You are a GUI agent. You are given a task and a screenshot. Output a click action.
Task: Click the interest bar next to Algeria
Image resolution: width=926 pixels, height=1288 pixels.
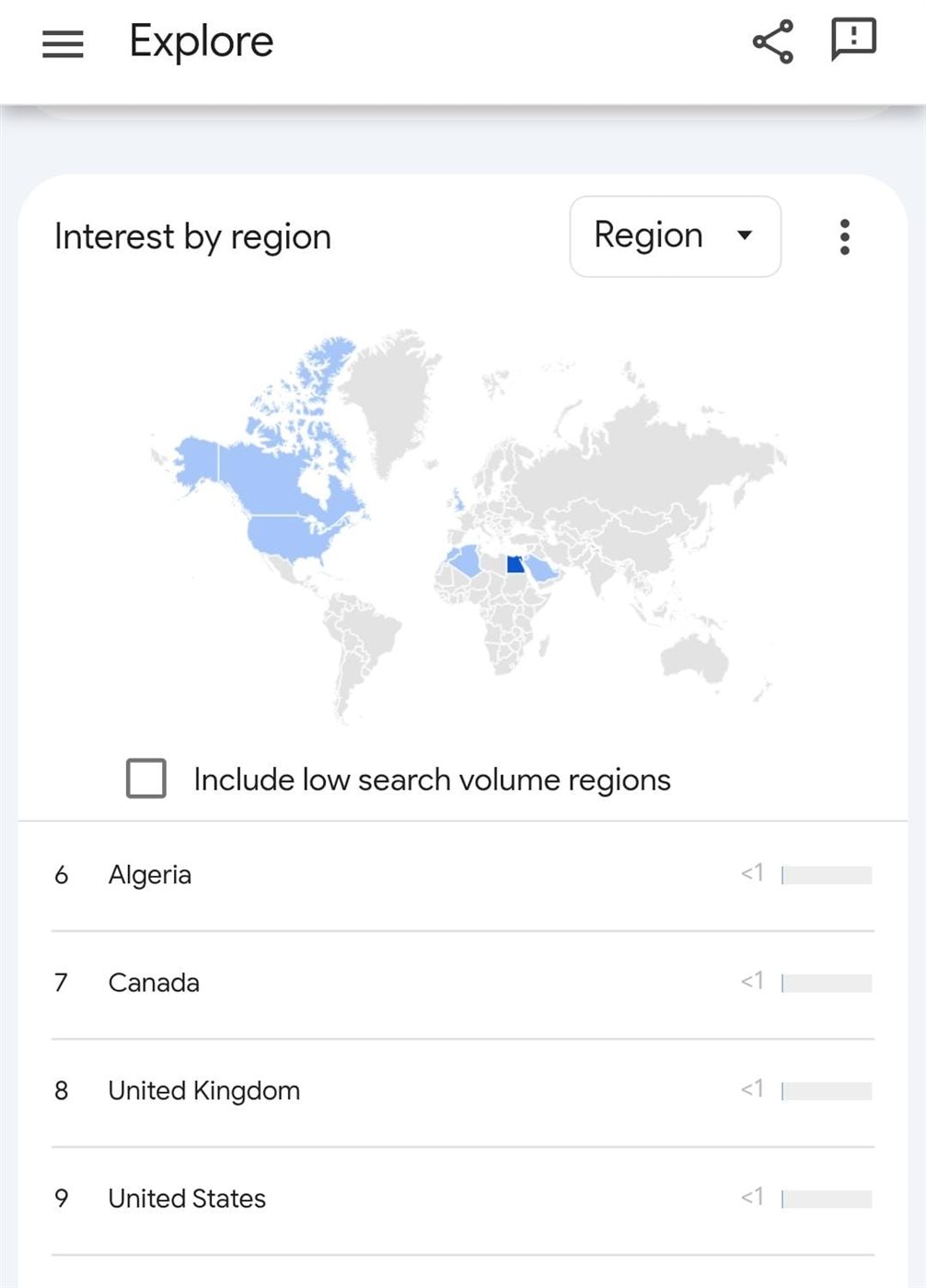click(827, 875)
